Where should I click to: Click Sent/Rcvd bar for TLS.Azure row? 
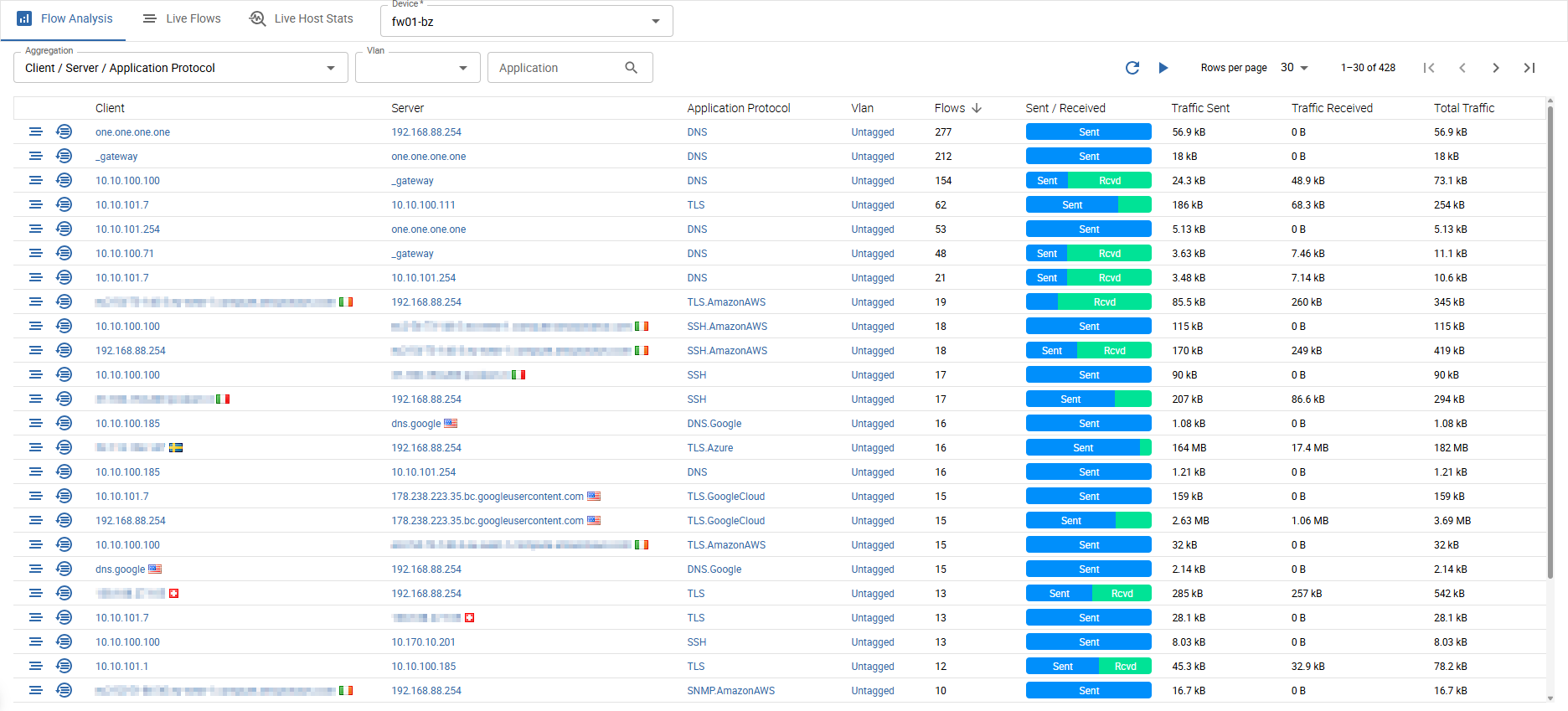pyautogui.click(x=1088, y=448)
